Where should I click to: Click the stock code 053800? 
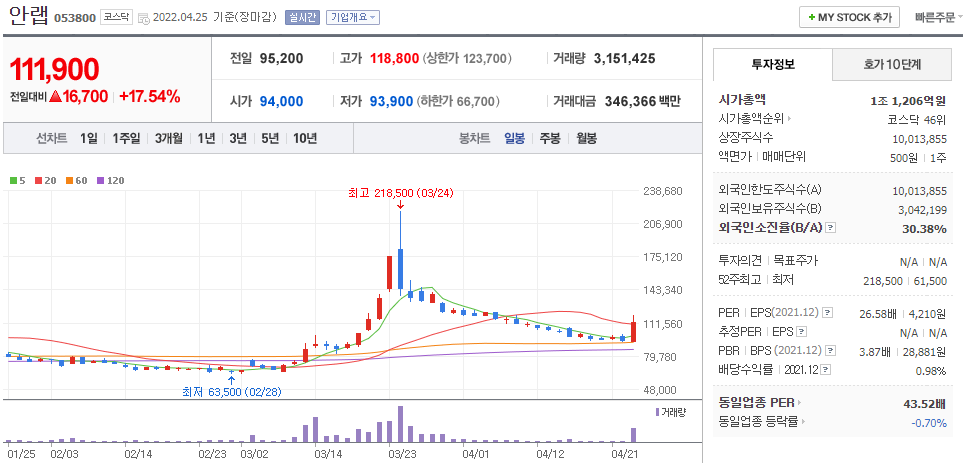[x=75, y=18]
